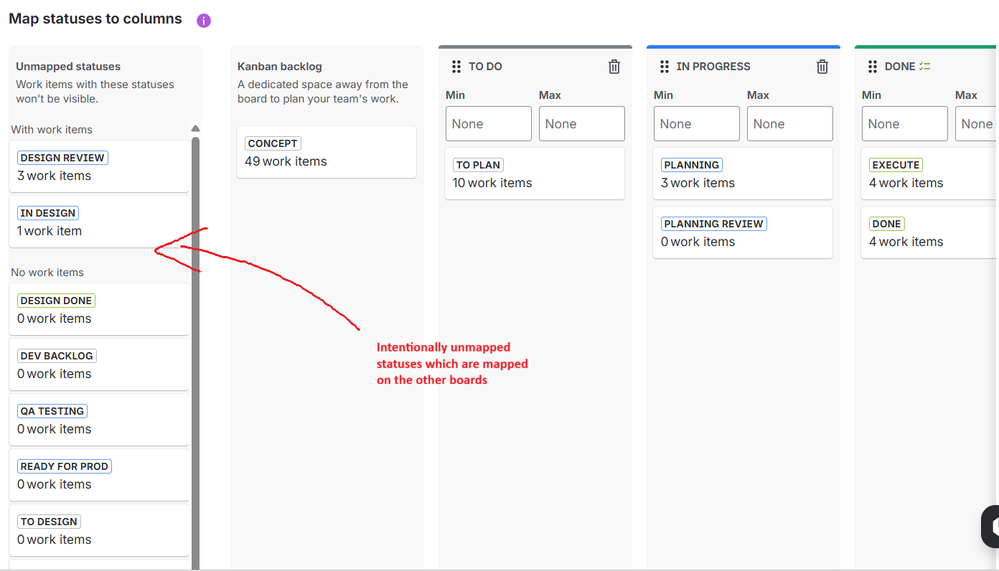
Task: Select the EXECUTE status card
Action: point(929,173)
